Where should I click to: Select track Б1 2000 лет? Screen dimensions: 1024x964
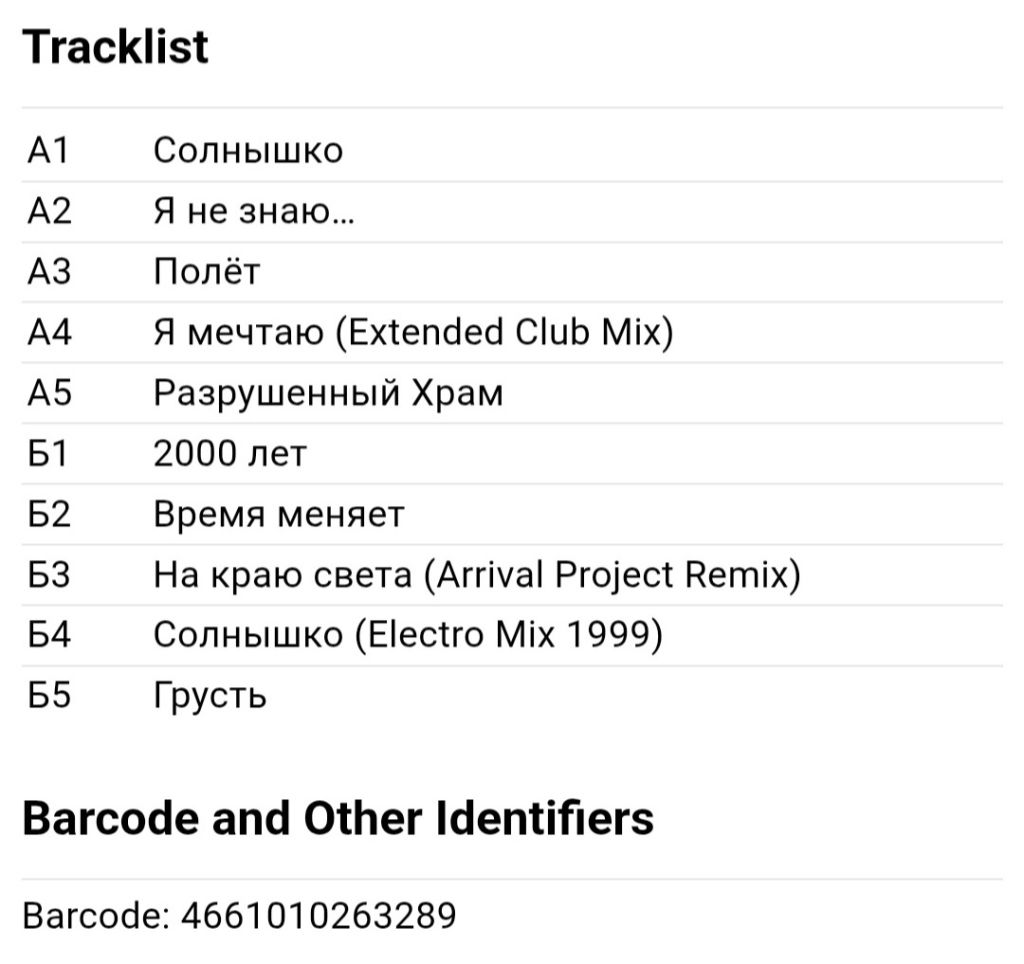click(x=512, y=454)
